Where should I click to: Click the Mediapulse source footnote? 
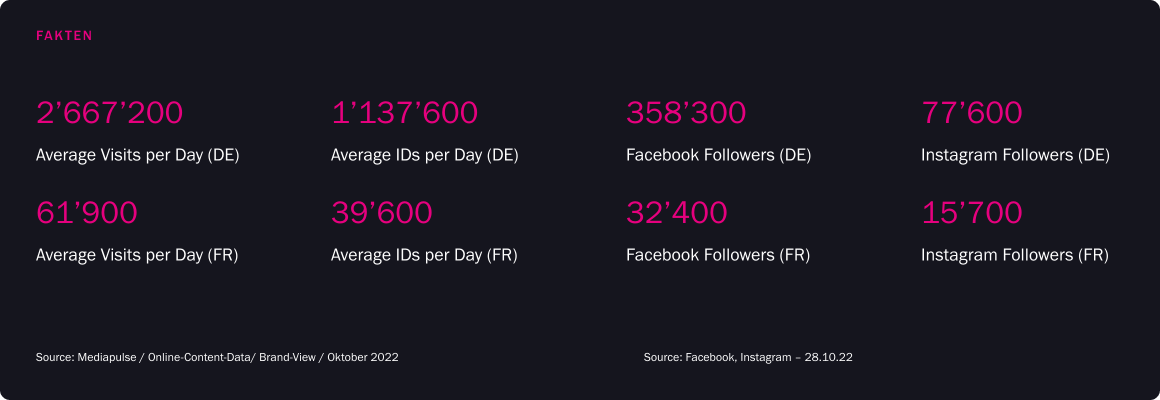(217, 357)
